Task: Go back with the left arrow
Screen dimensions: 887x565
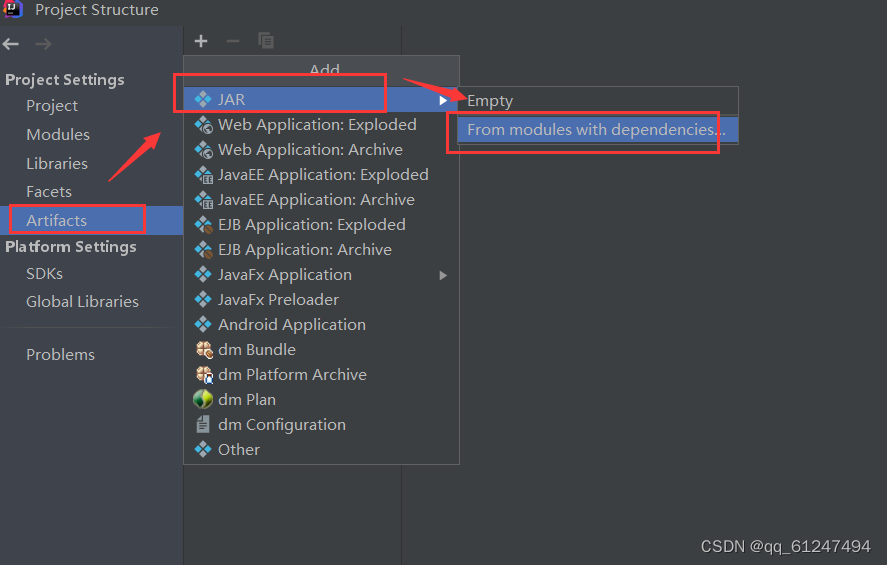Action: click(x=11, y=44)
